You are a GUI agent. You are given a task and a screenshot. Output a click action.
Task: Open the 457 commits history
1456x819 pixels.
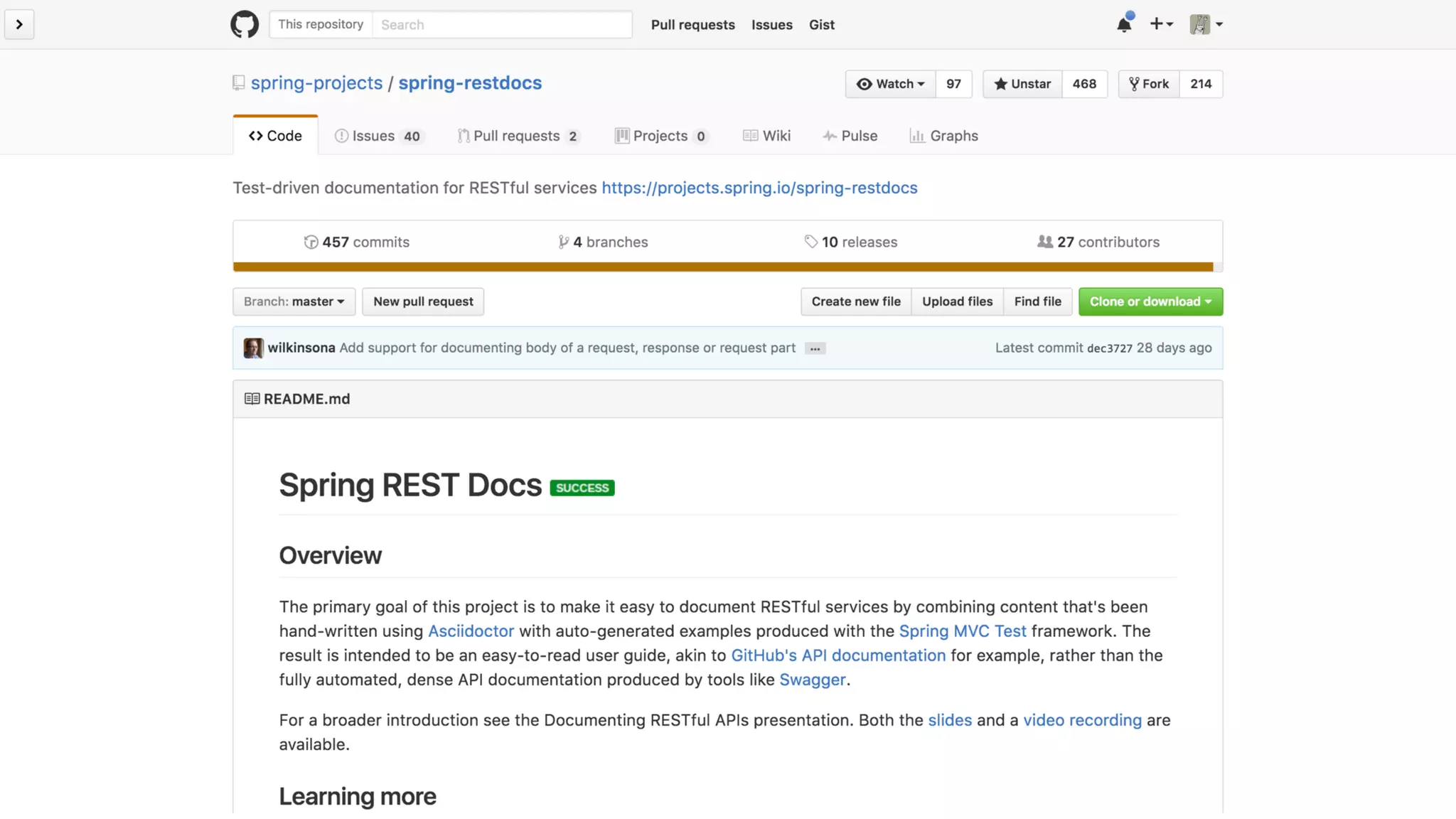(x=356, y=242)
